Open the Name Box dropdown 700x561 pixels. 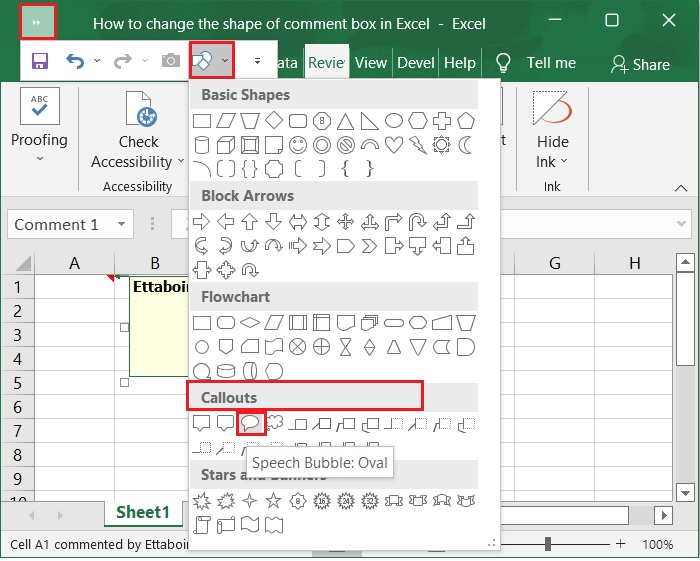(122, 225)
